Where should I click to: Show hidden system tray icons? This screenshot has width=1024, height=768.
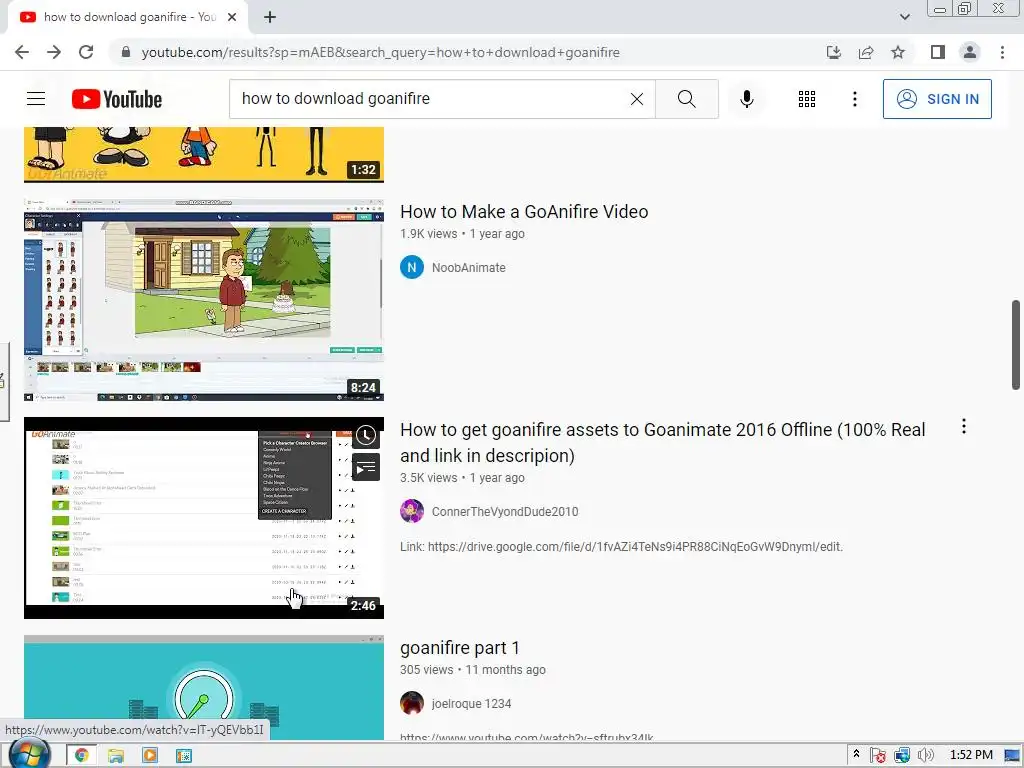(x=856, y=755)
